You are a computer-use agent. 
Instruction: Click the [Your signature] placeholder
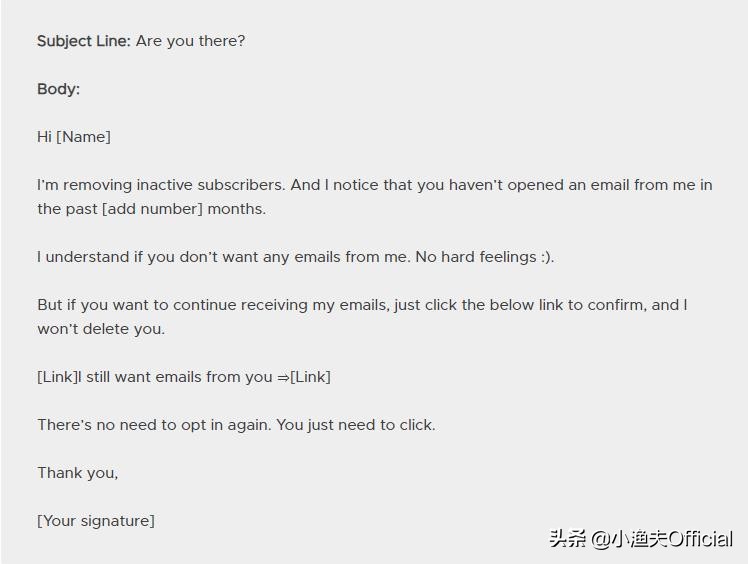tap(96, 521)
